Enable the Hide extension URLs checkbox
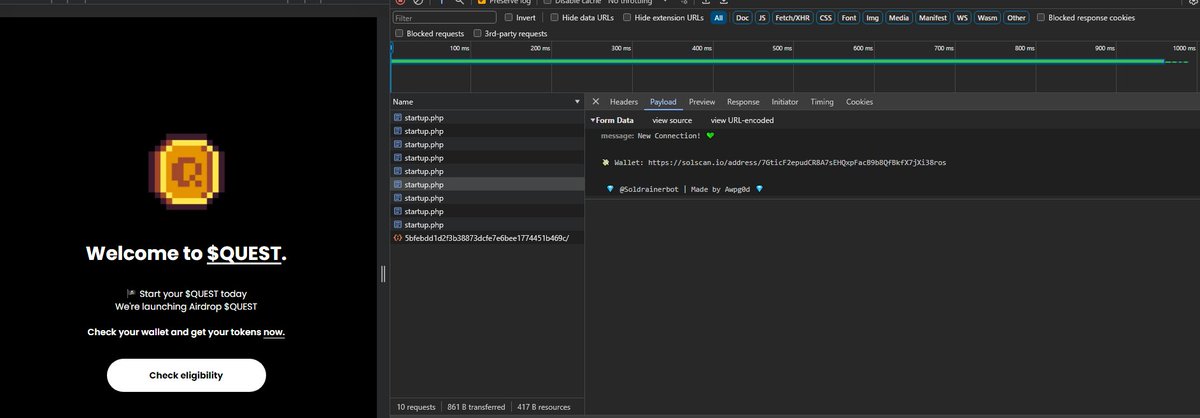 tap(627, 18)
